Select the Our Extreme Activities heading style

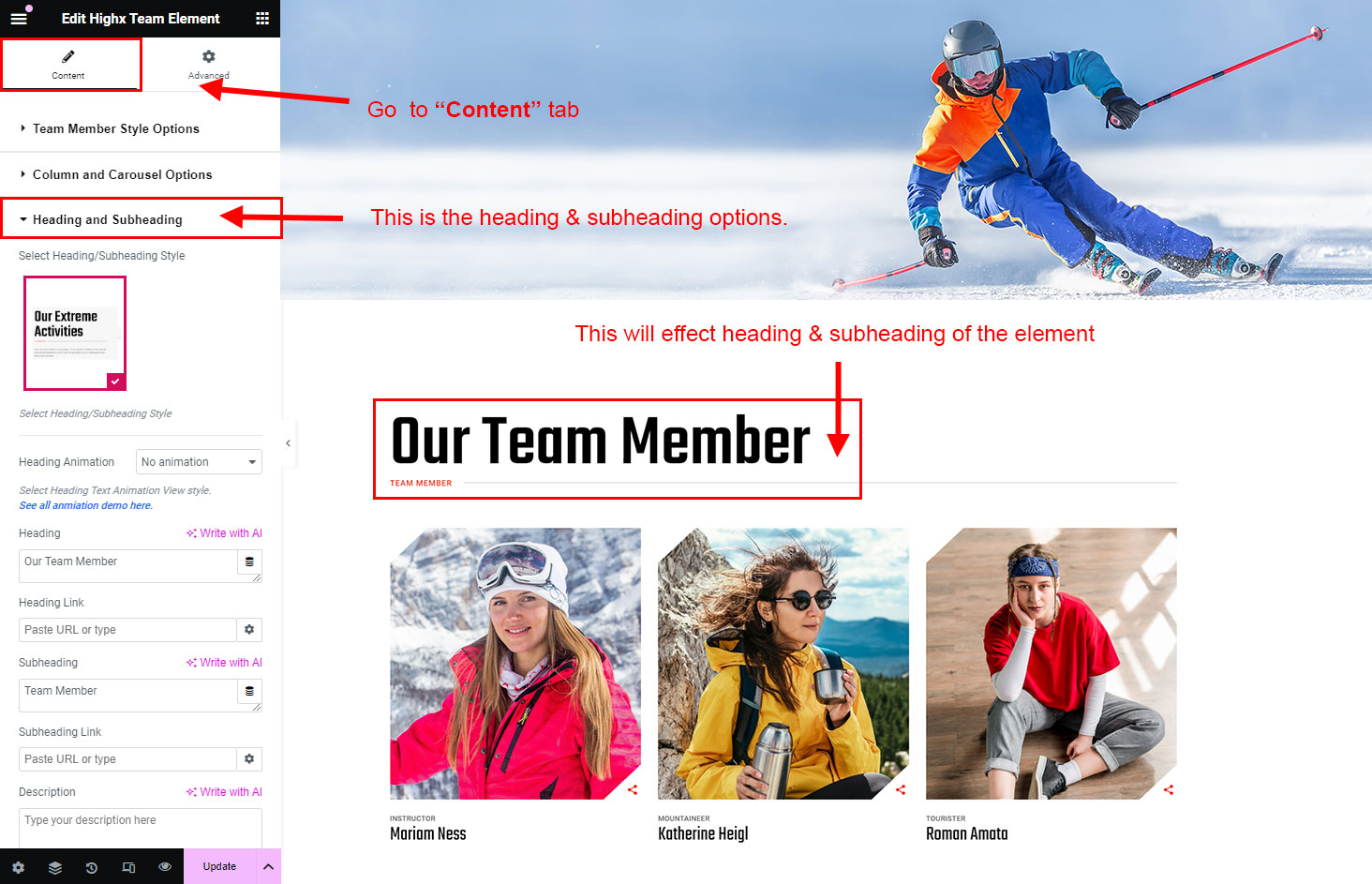point(75,333)
